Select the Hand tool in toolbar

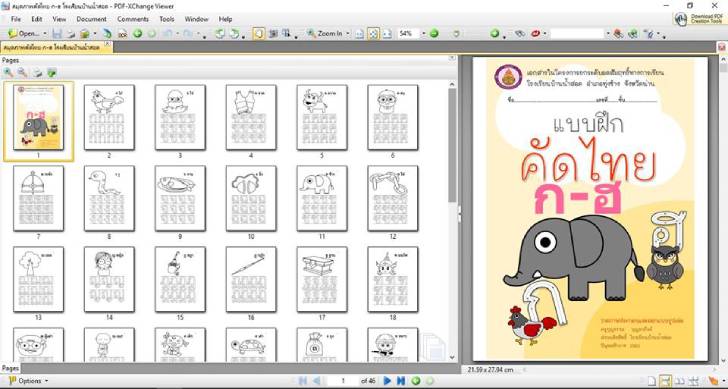point(259,33)
